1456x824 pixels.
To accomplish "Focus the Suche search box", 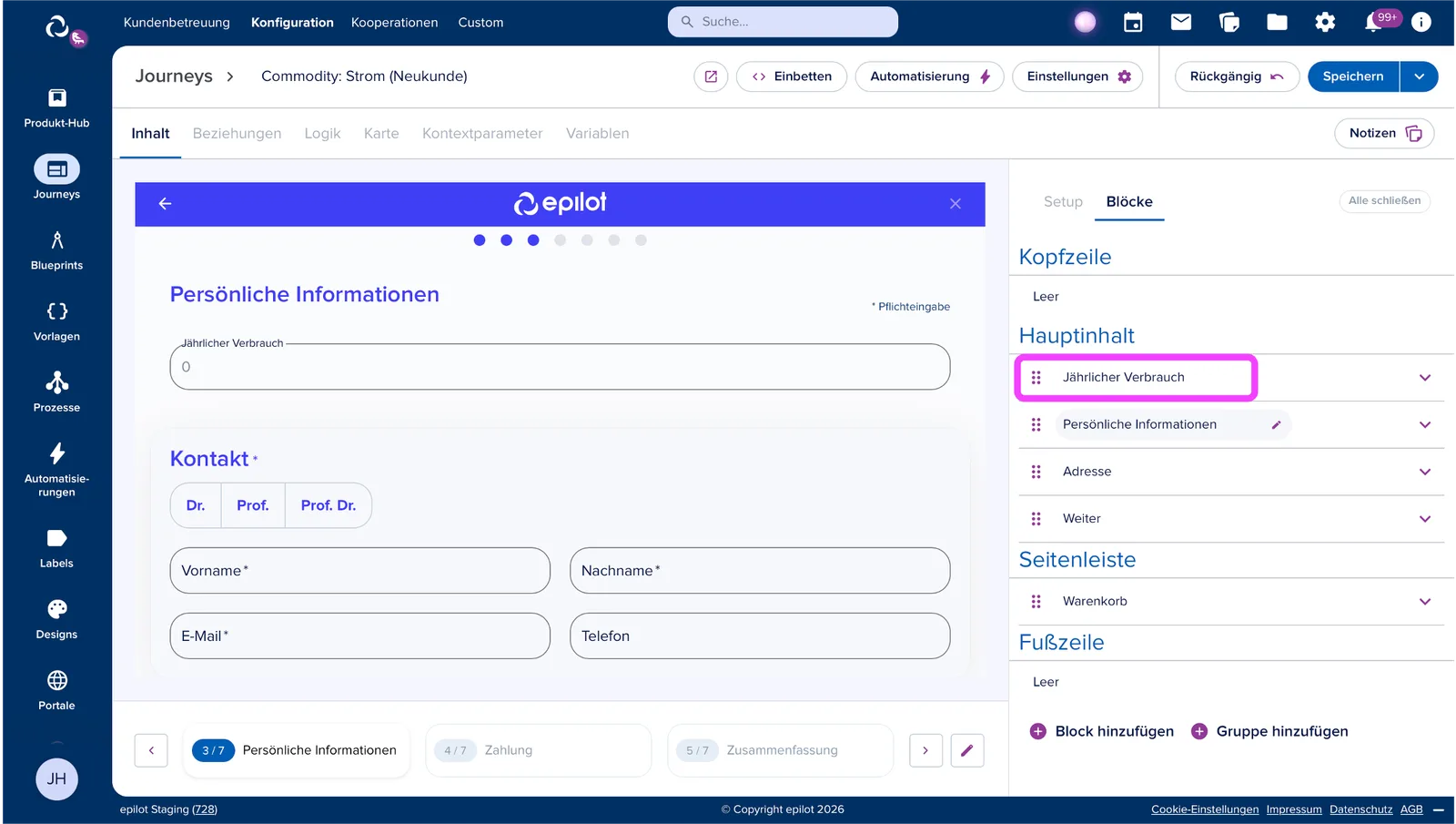I will point(783,22).
